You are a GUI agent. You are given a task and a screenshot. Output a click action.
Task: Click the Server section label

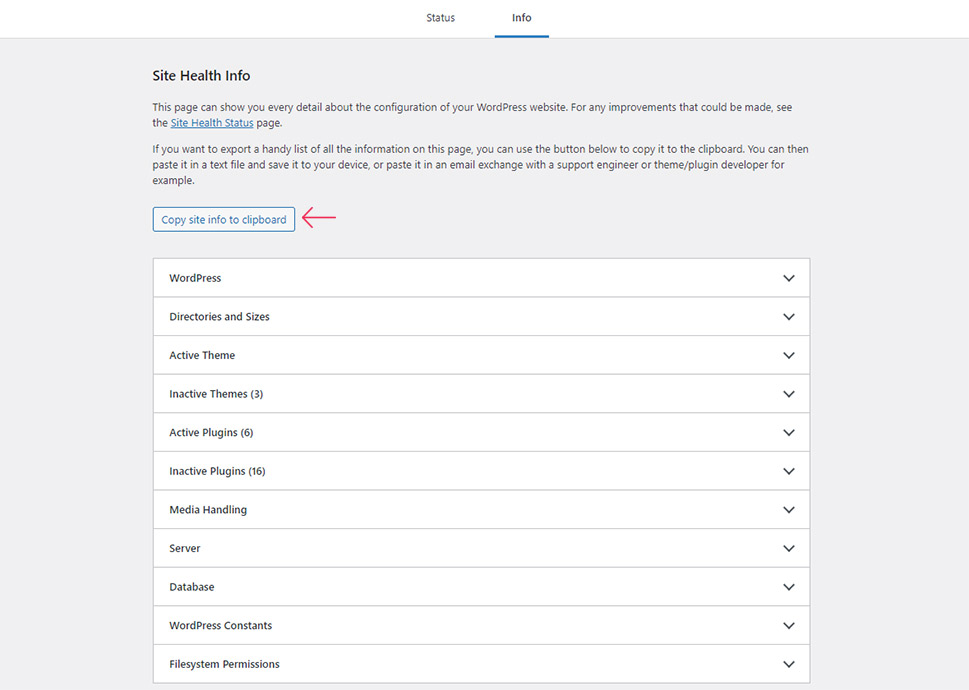(185, 549)
